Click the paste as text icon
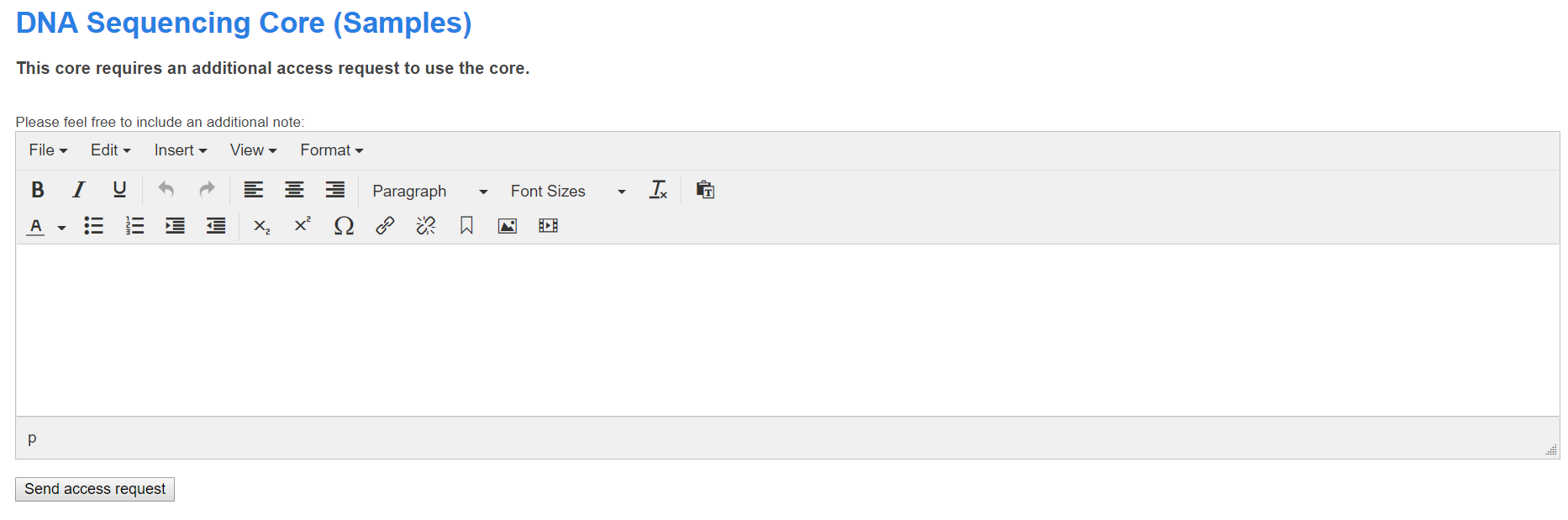Viewport: 1568px width, 520px height. tap(705, 190)
